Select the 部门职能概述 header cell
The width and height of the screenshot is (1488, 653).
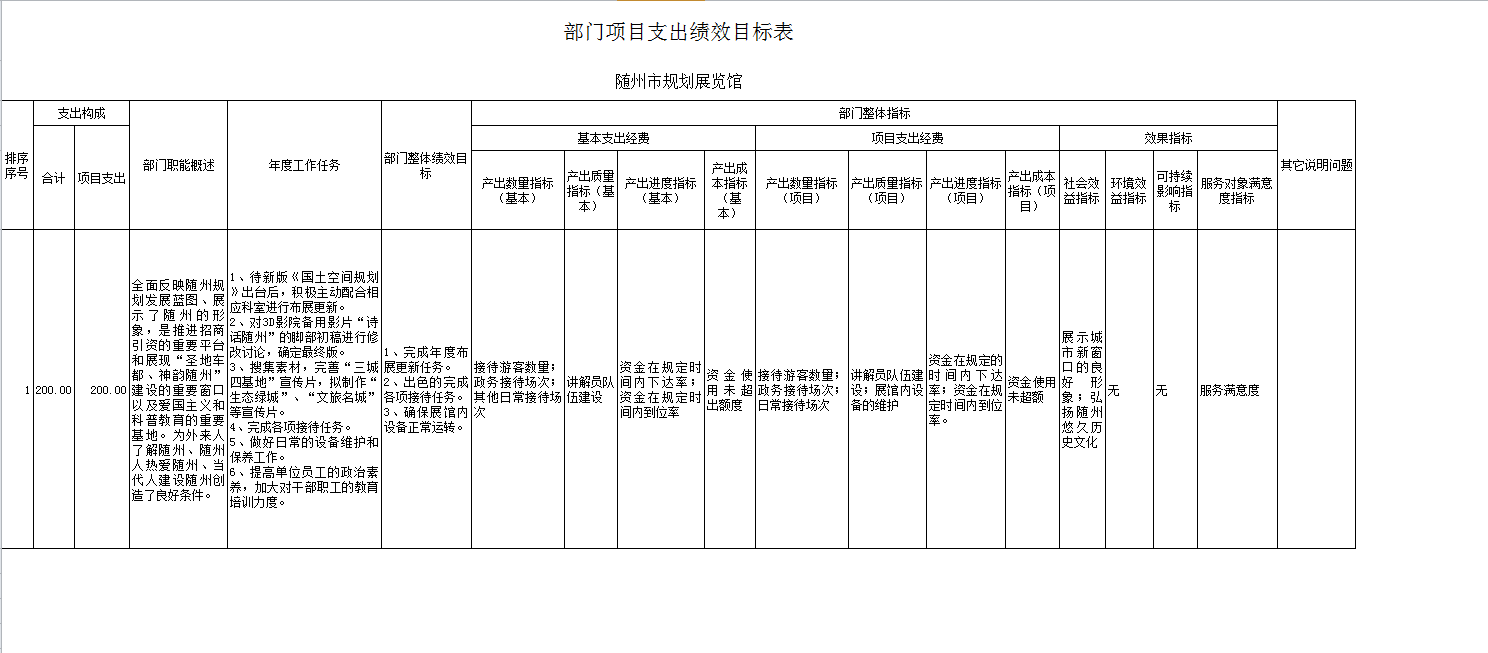(178, 165)
